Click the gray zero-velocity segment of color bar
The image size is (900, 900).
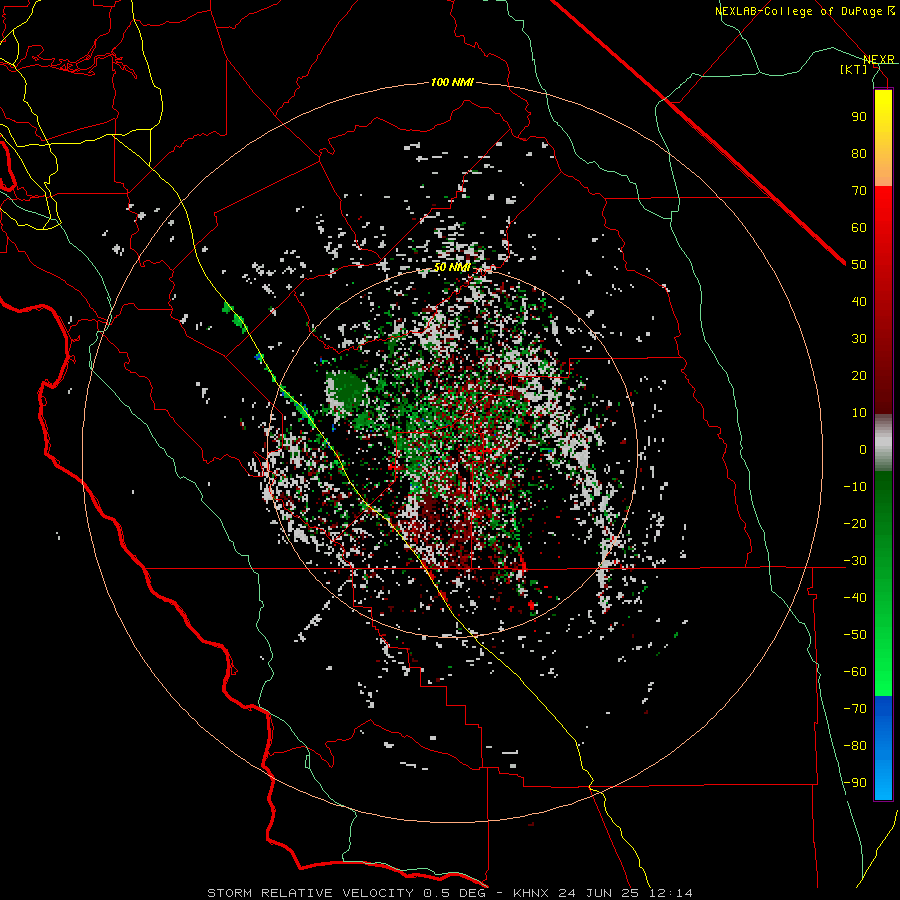tap(883, 443)
